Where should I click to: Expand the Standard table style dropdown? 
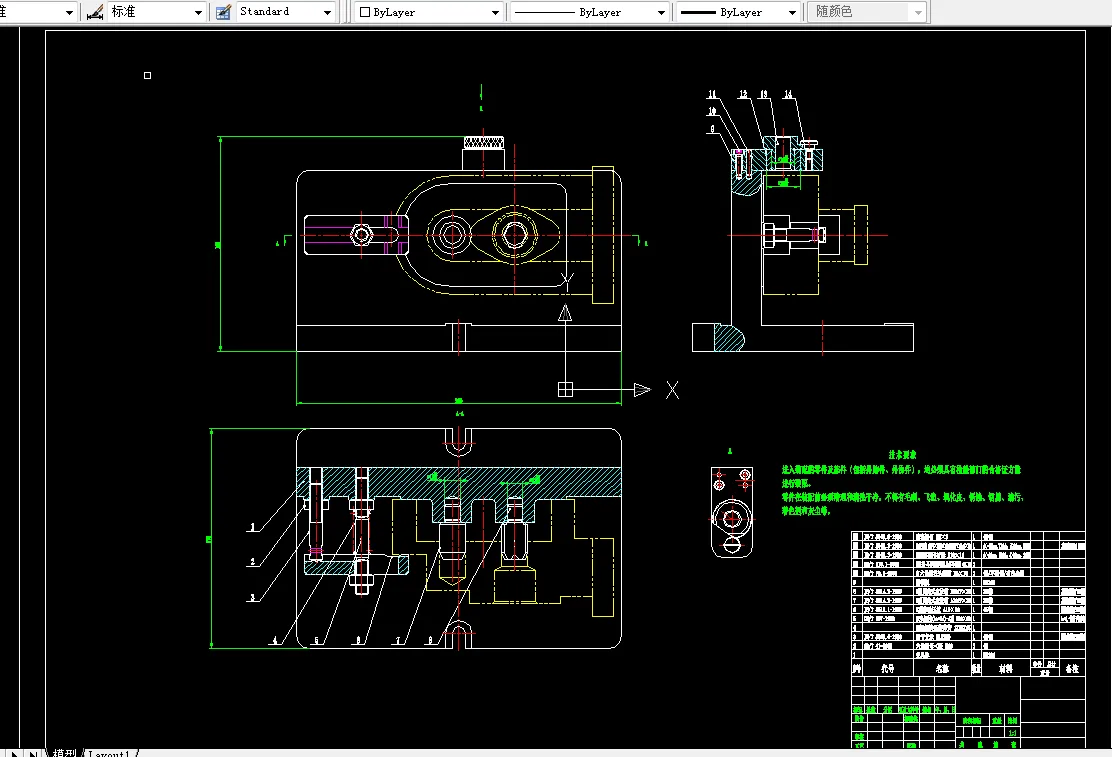[328, 12]
